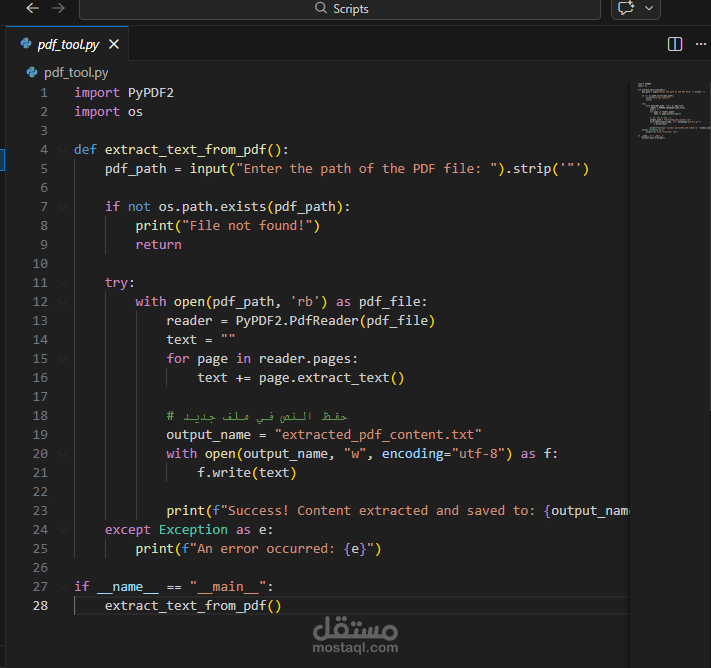Collapse the if __name__ block on line 27
Viewport: 711px width, 668px height.
pos(63,587)
